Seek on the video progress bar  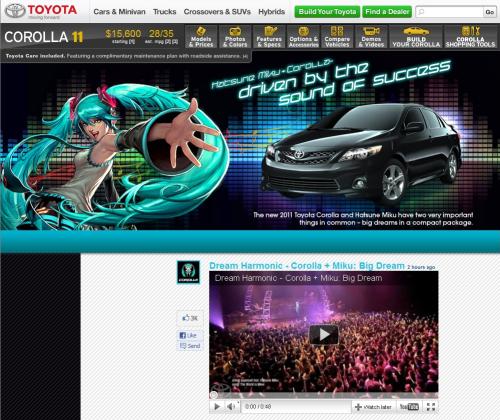(x=324, y=396)
